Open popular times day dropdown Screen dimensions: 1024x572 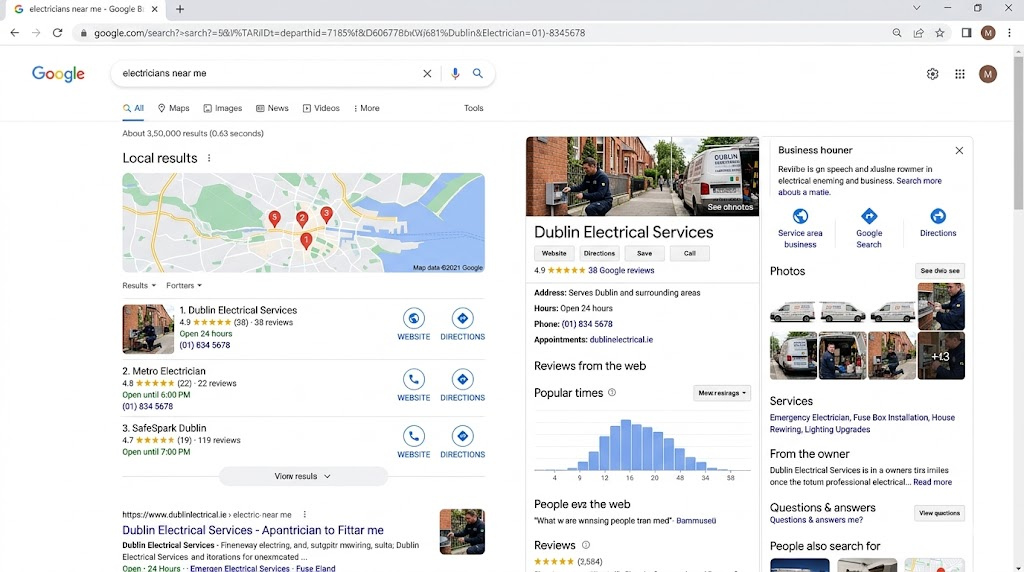click(x=722, y=393)
